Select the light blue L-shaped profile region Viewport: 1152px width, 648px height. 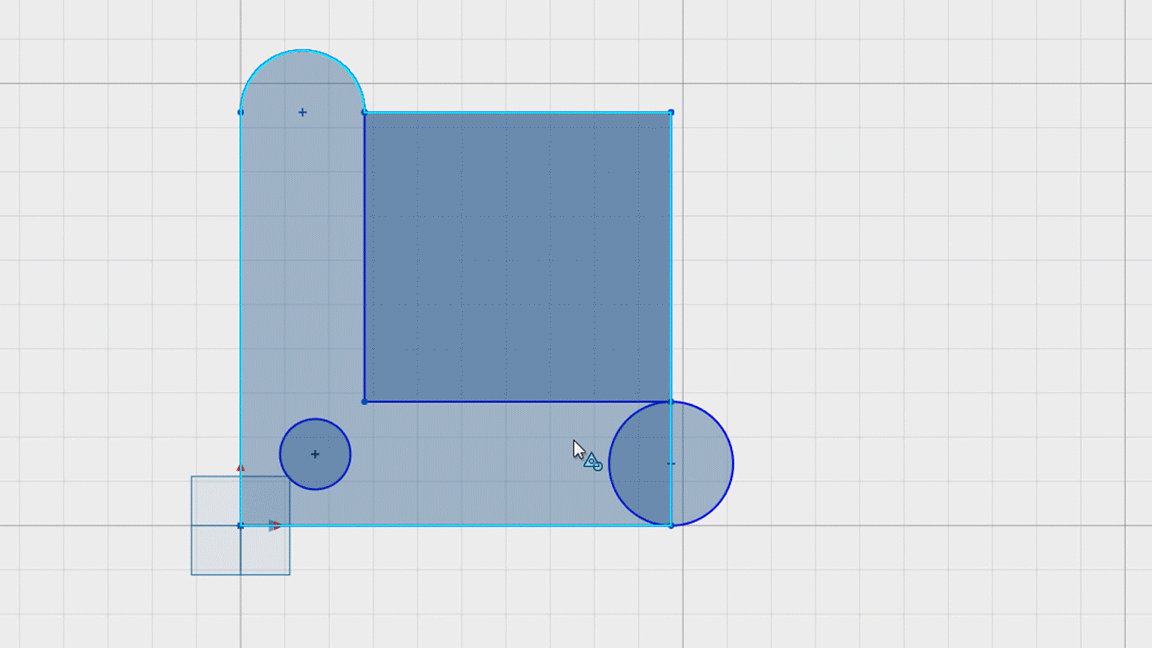click(x=301, y=294)
